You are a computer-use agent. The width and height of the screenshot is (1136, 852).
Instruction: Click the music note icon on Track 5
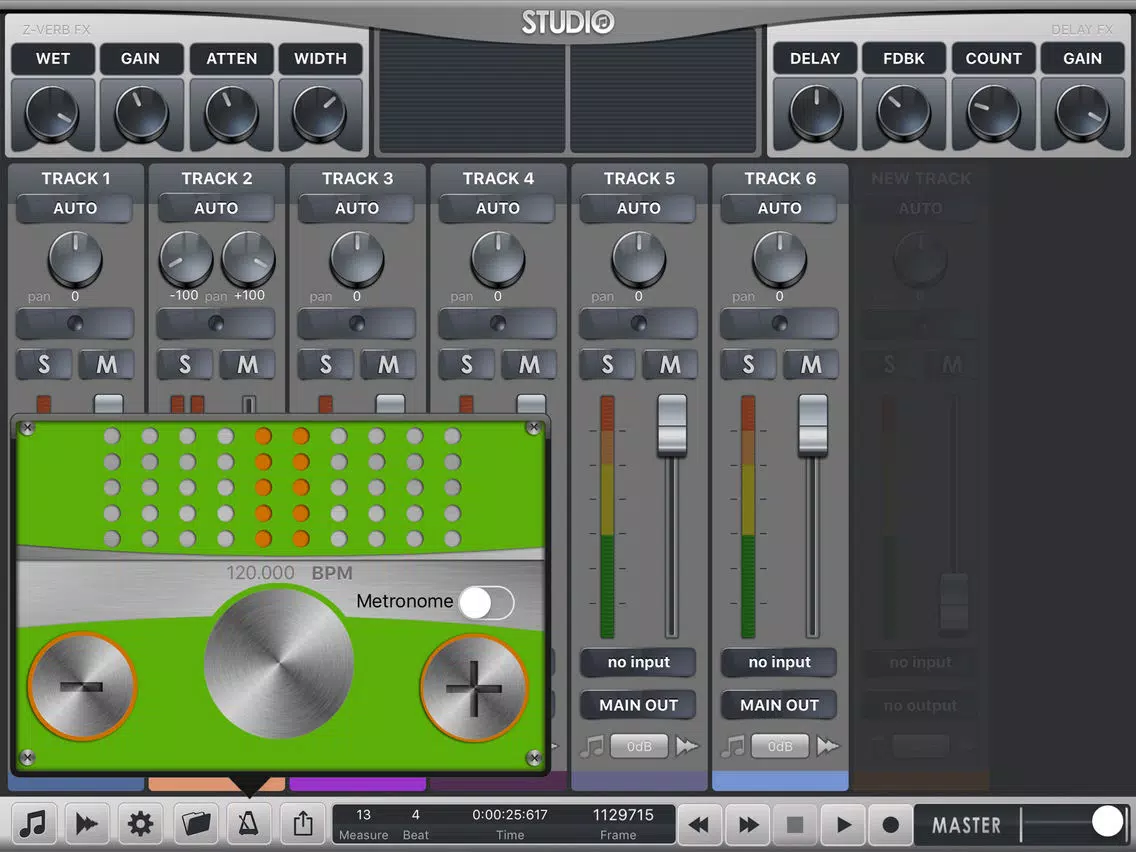click(x=592, y=746)
